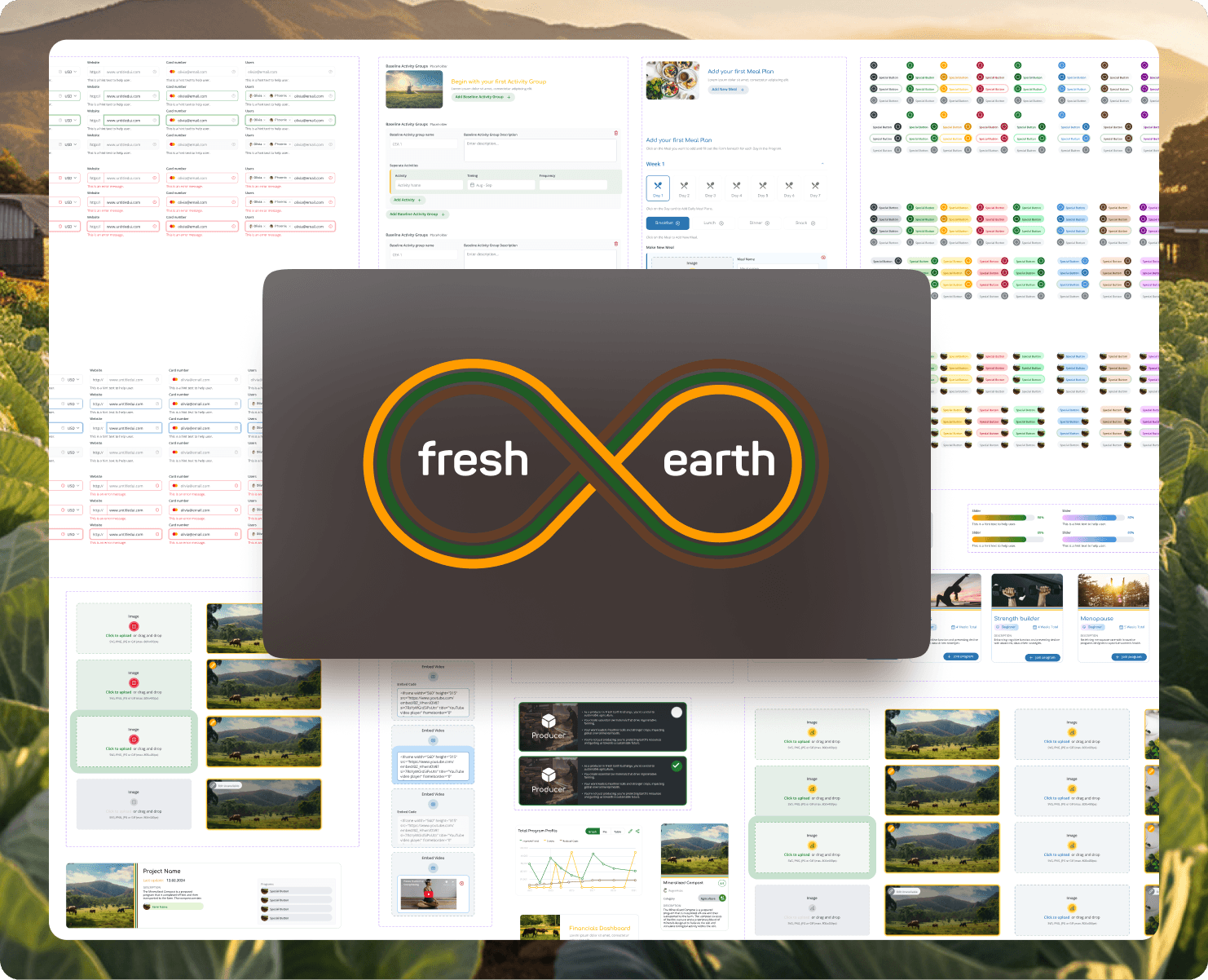The image size is (1208, 980).
Task: Click the share icon on Total Program Profits chart
Action: click(637, 831)
